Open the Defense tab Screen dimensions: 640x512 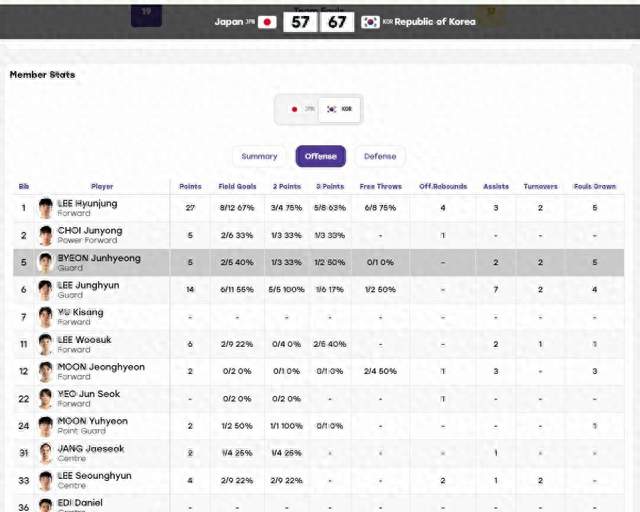[380, 156]
